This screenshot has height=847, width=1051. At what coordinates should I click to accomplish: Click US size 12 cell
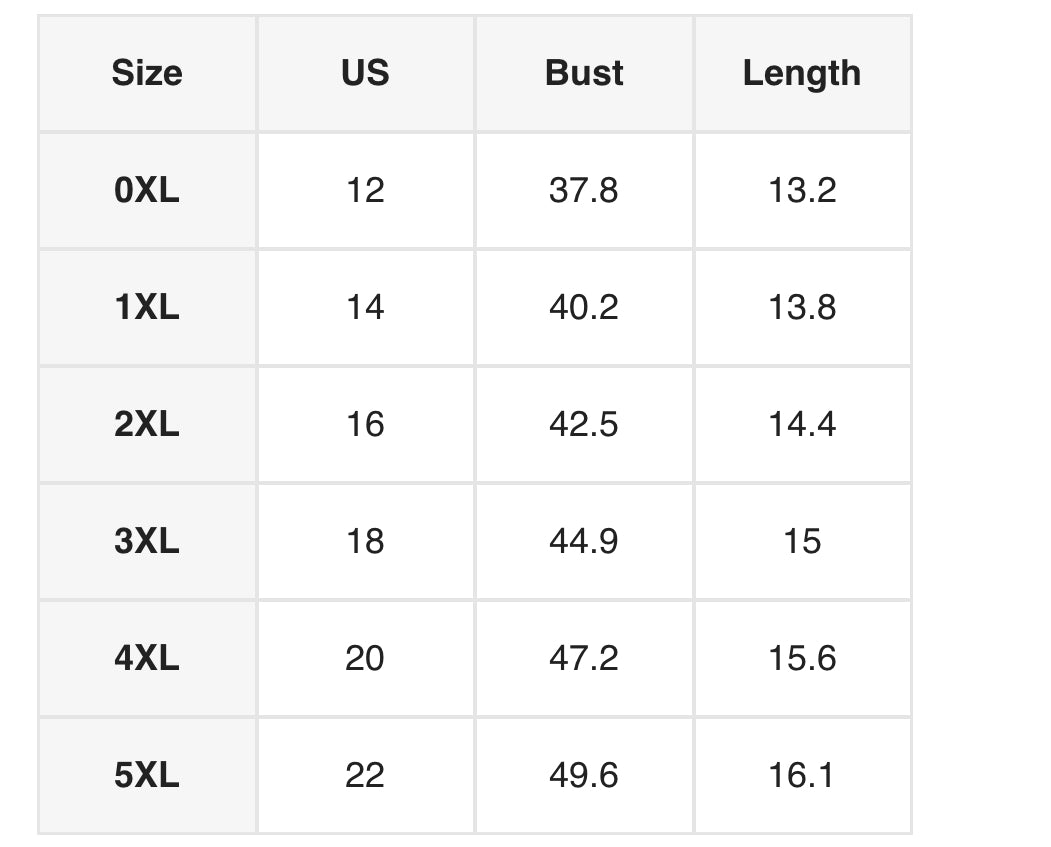pos(365,190)
